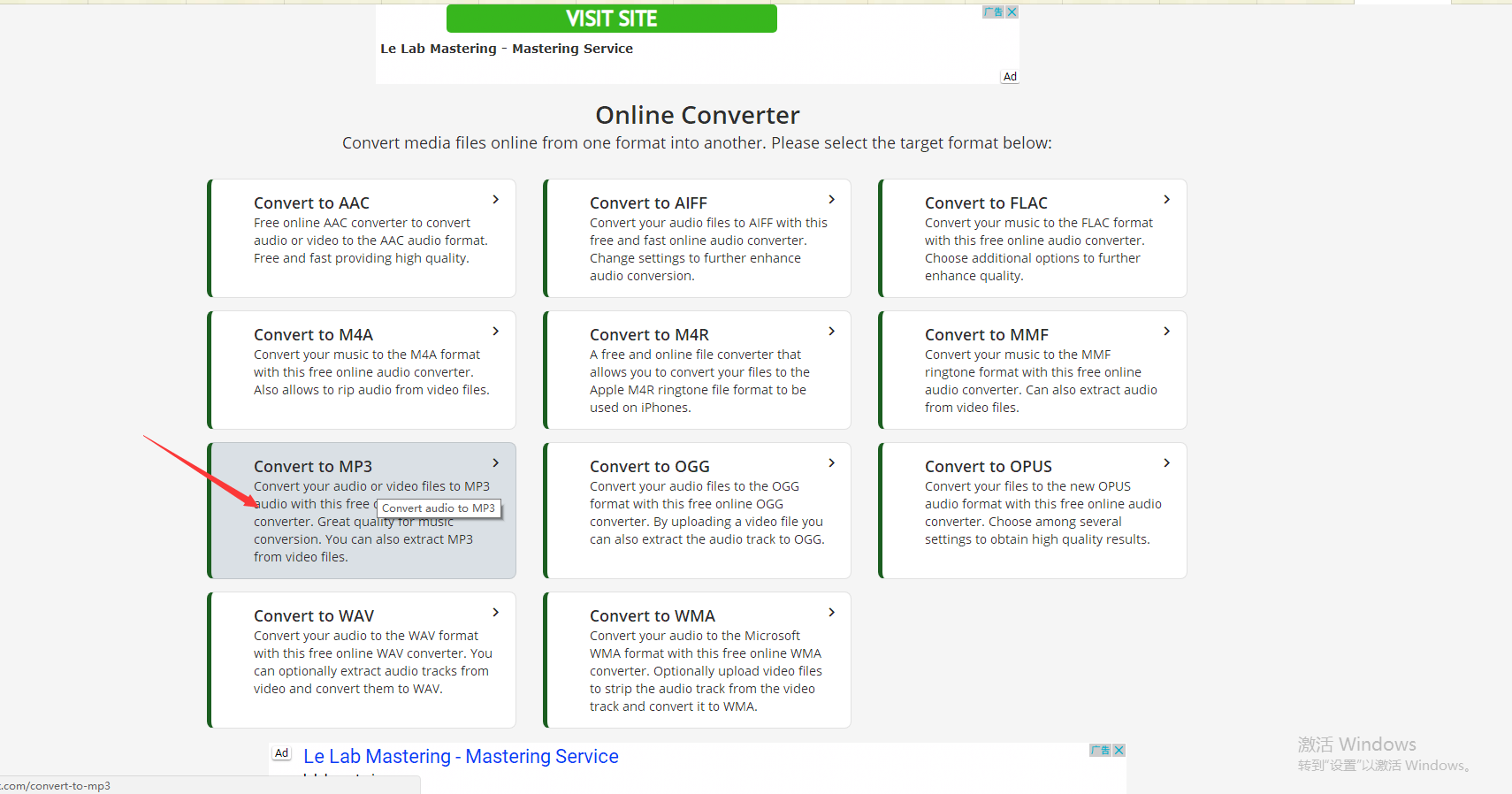Open the Convert to WMA link
The width and height of the screenshot is (1512, 794).
[653, 616]
